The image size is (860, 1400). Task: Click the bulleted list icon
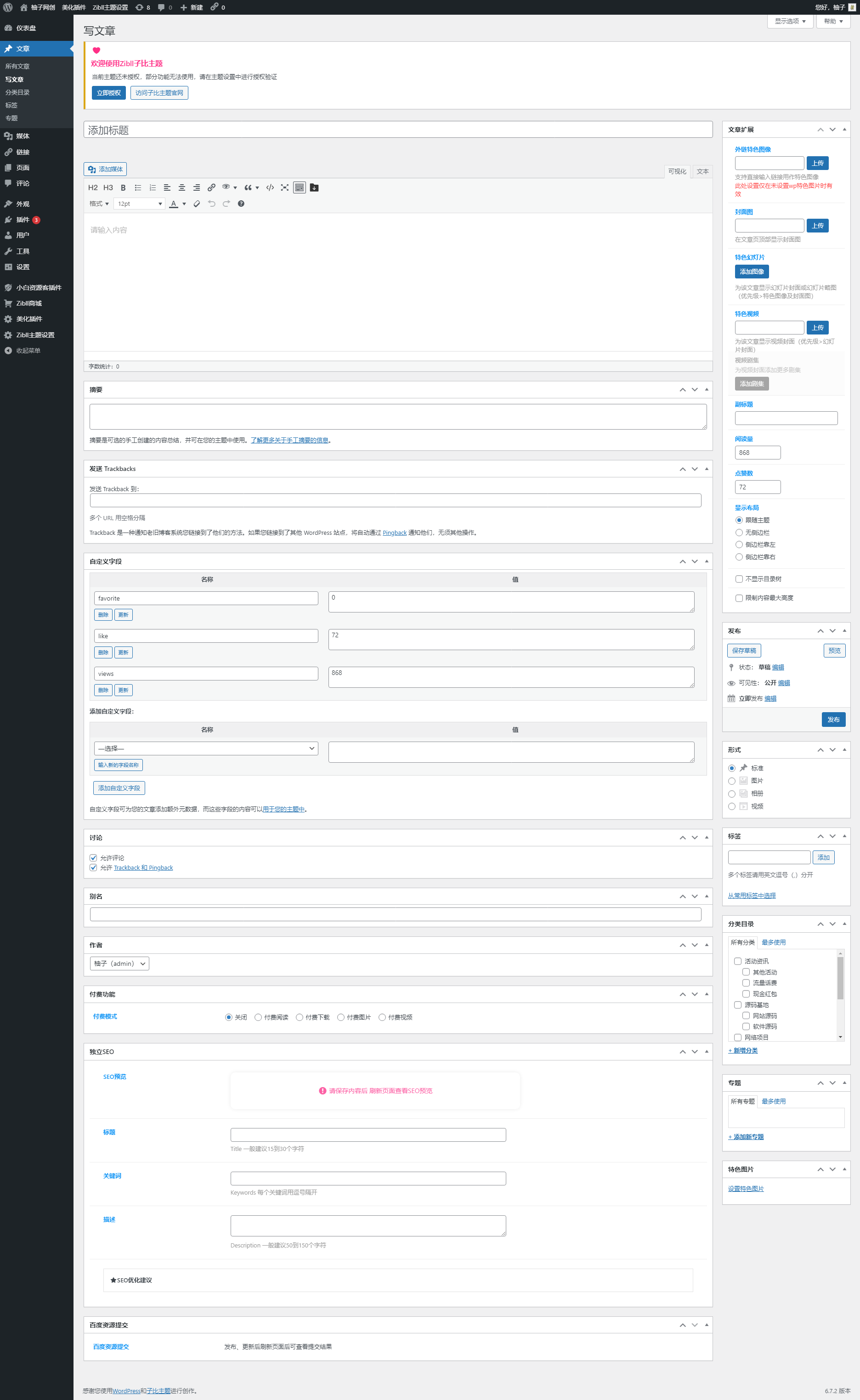[x=138, y=188]
